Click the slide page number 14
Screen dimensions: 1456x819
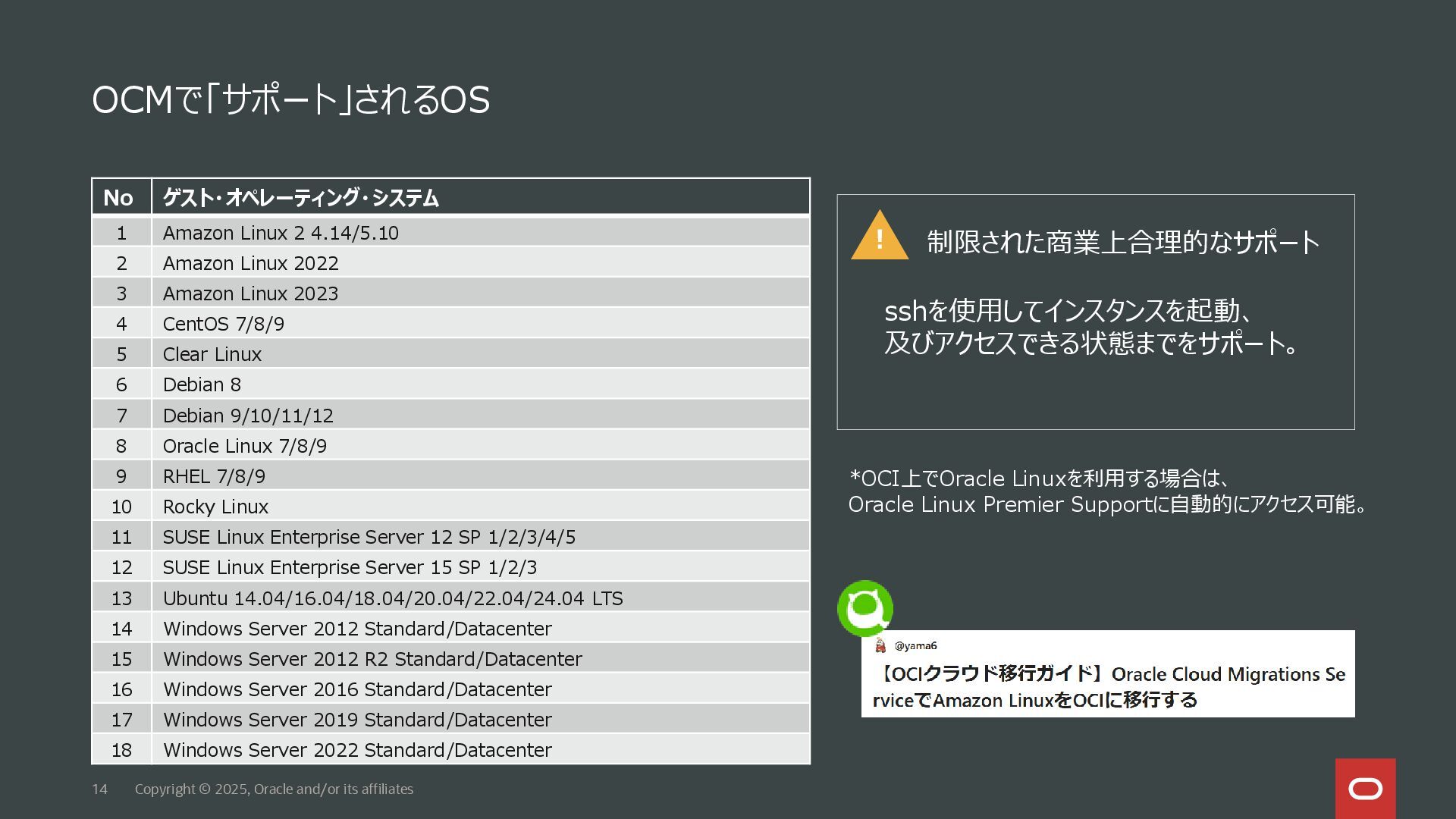(99, 789)
